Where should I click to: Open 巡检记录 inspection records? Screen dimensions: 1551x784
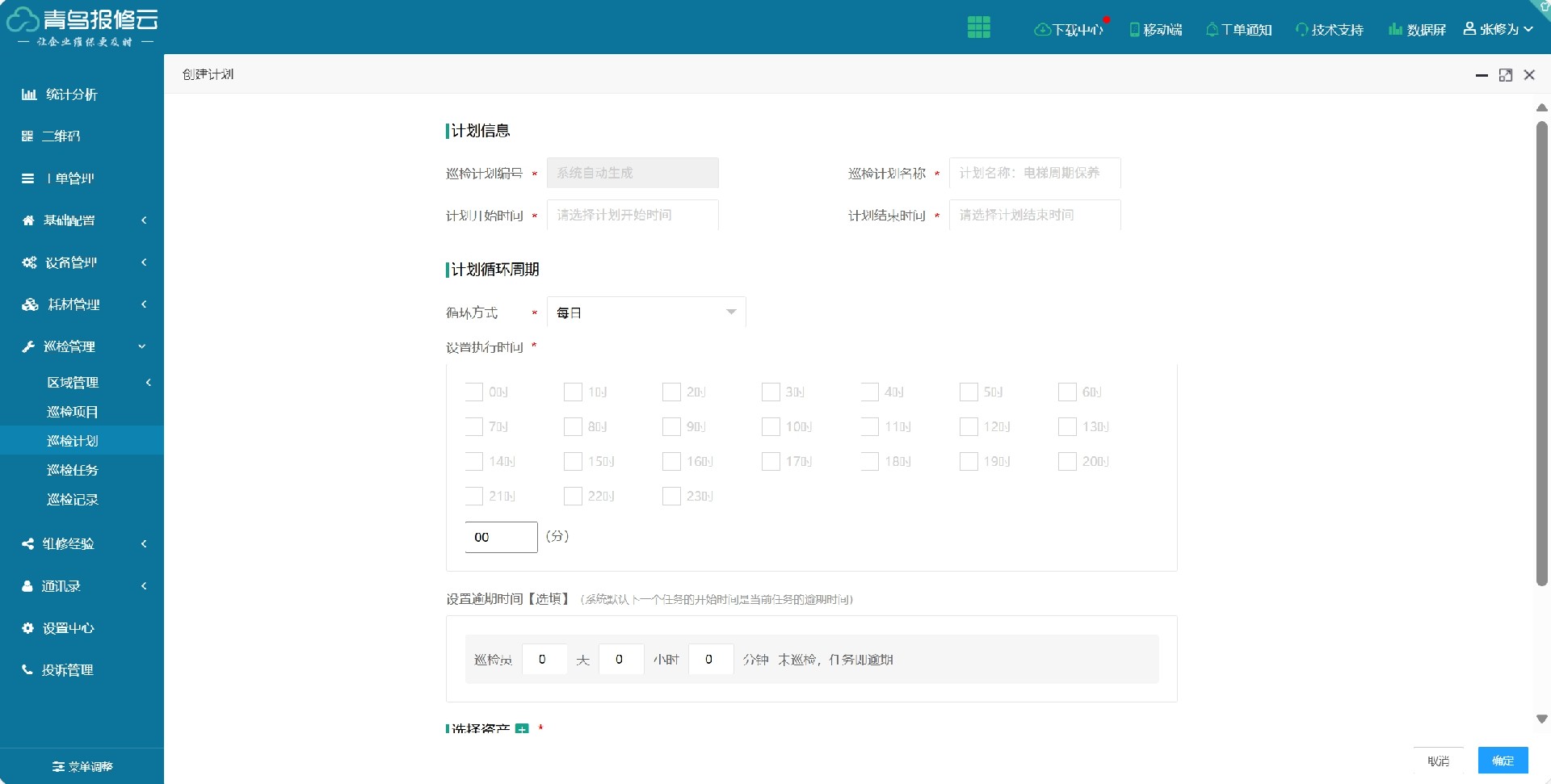coord(71,500)
